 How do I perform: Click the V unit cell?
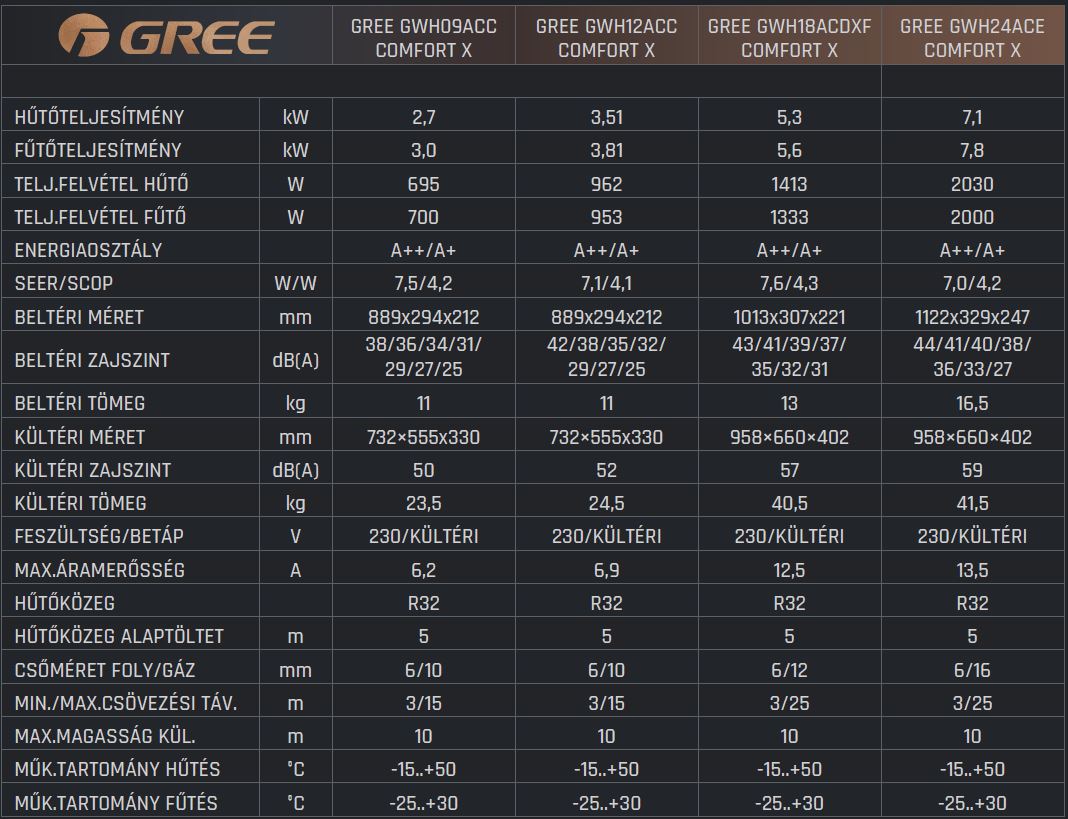coord(296,536)
